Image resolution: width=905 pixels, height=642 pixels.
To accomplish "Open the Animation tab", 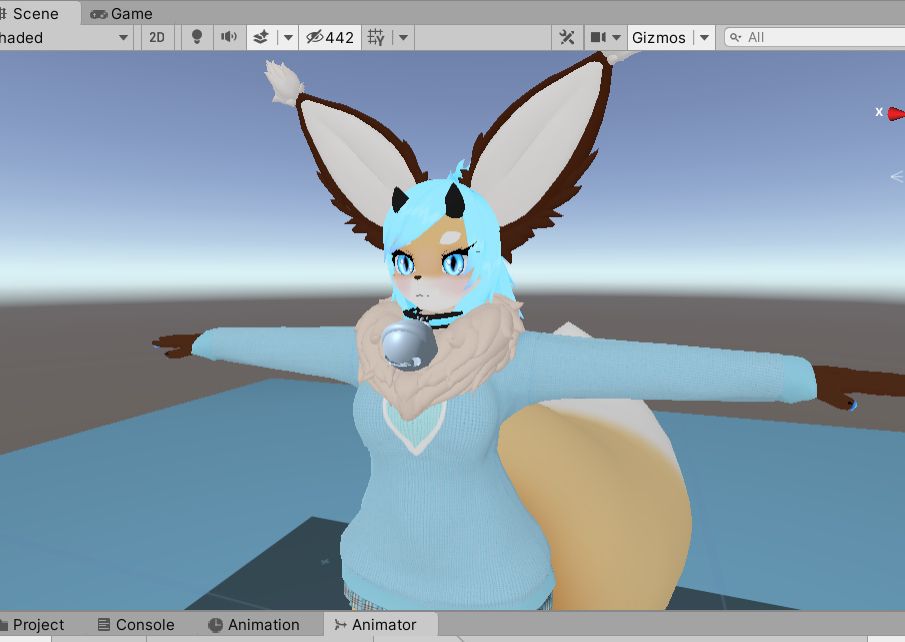I will point(254,625).
